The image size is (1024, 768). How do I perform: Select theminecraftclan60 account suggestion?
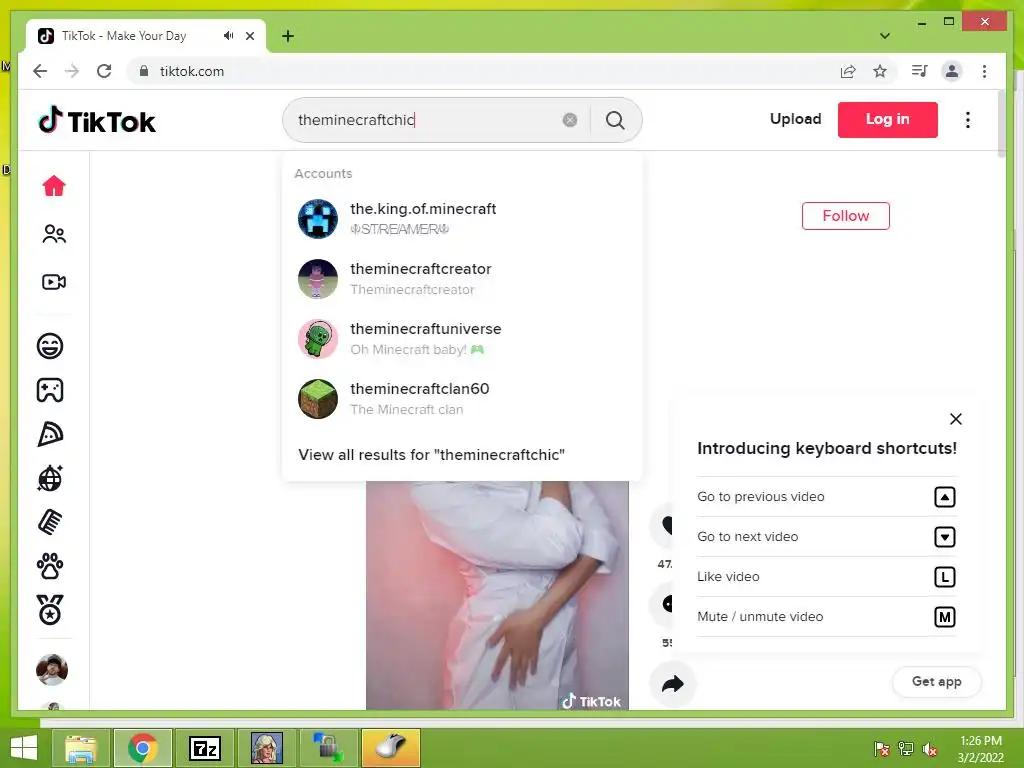[x=462, y=399]
